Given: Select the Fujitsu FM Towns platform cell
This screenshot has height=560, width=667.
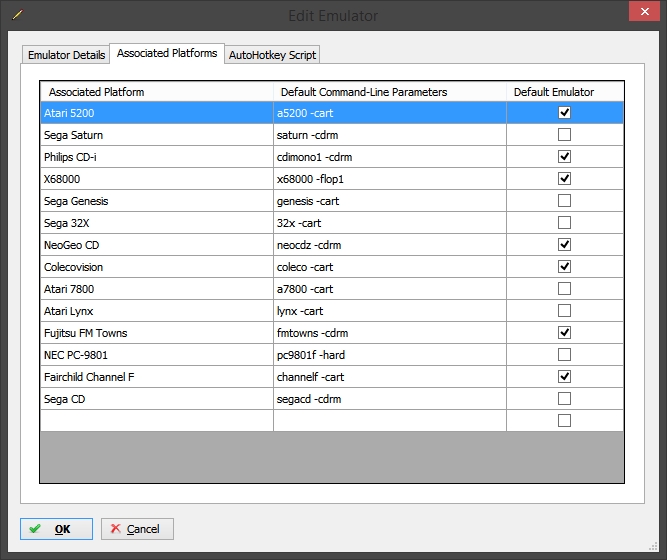Looking at the screenshot, I should coord(157,333).
